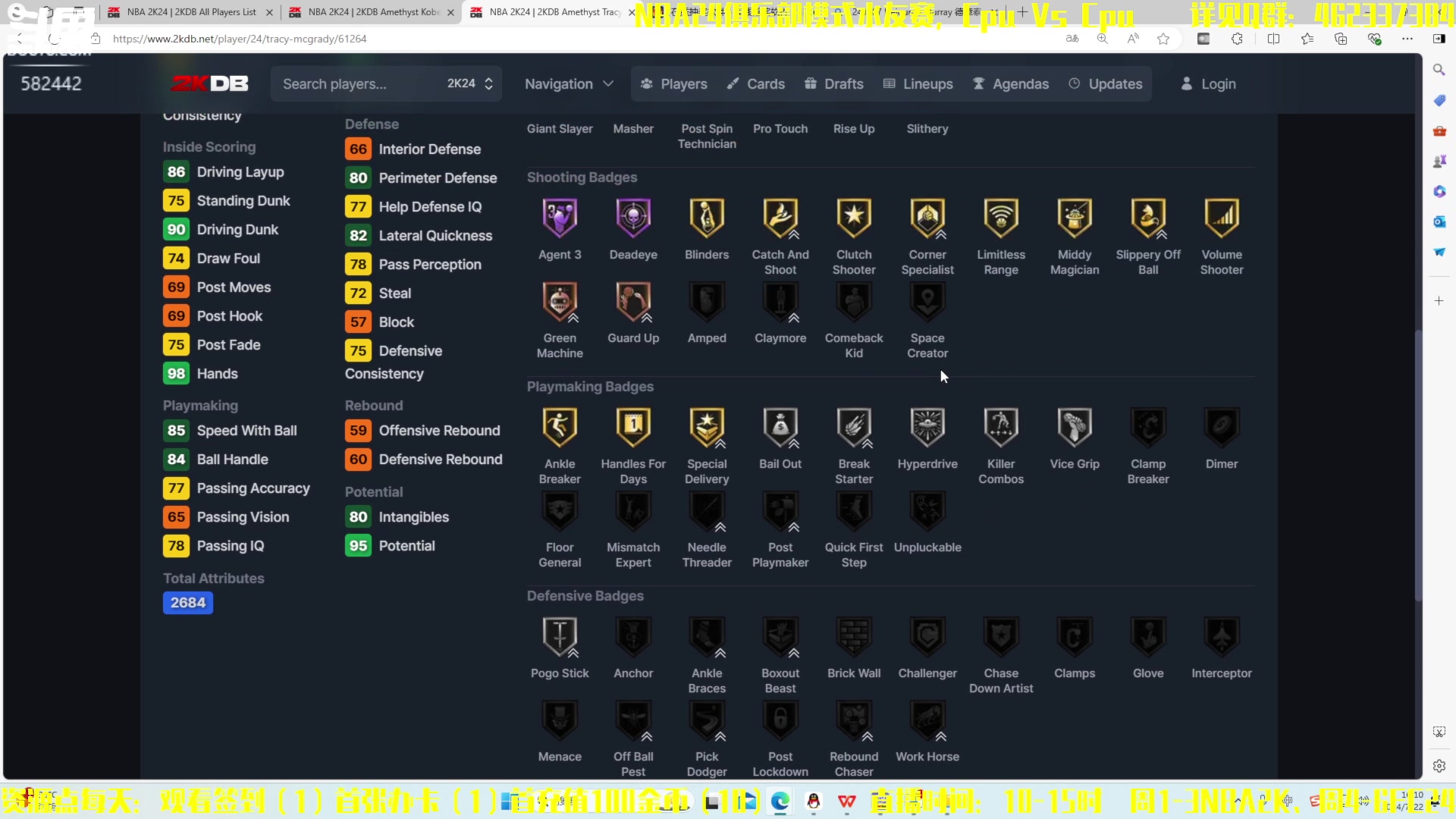Click the Perimeter Defense attribute row
Image resolution: width=1456 pixels, height=819 pixels.
coord(422,178)
